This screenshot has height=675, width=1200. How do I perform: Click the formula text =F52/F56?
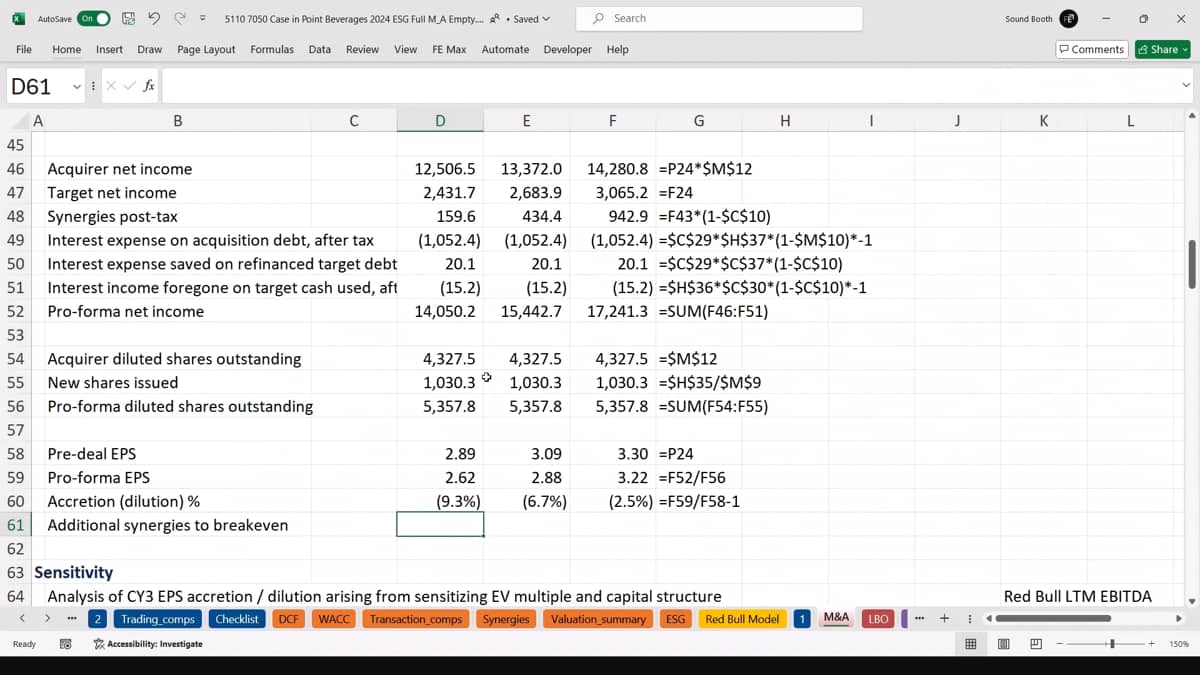692,477
